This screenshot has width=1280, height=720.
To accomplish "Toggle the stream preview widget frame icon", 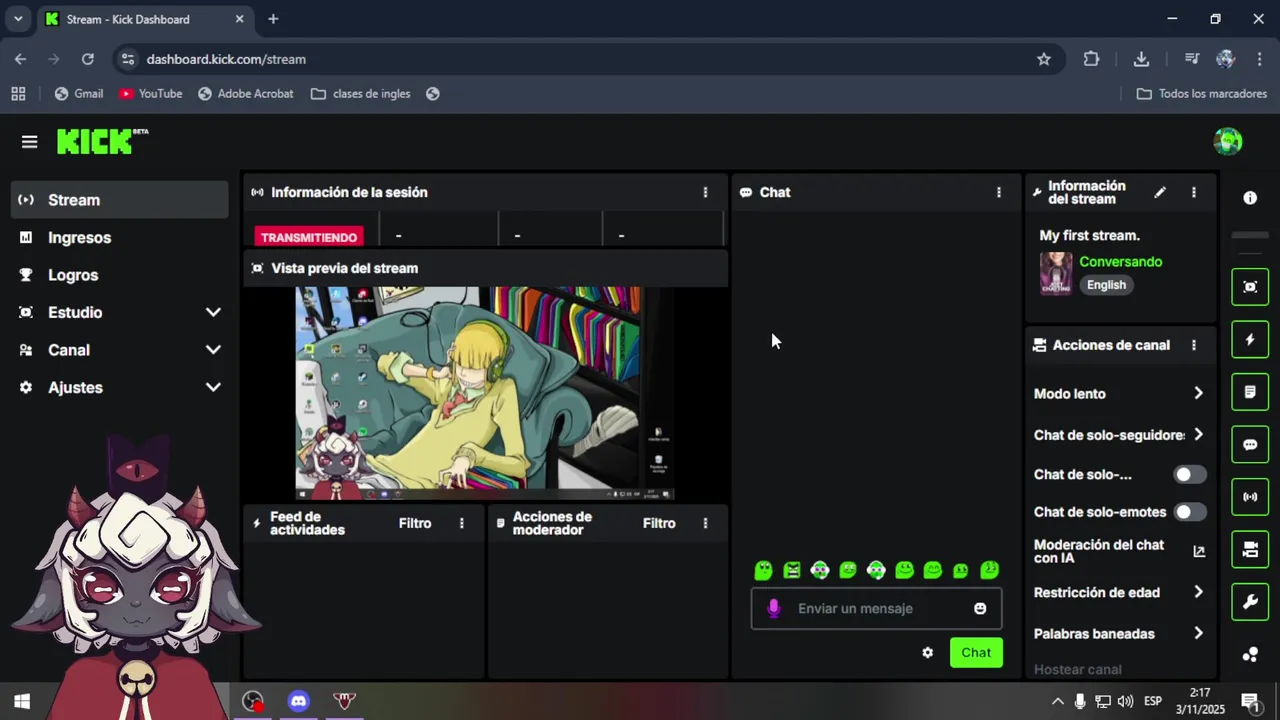I will (x=1250, y=287).
